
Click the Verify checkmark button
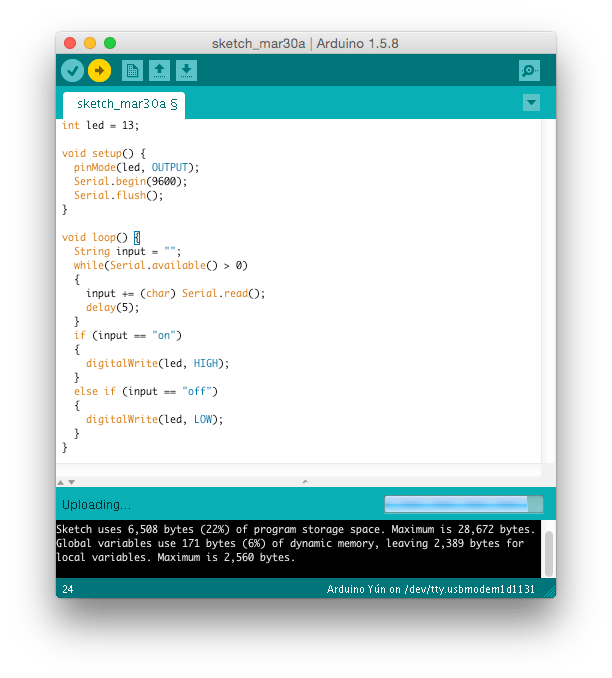pyautogui.click(x=72, y=70)
